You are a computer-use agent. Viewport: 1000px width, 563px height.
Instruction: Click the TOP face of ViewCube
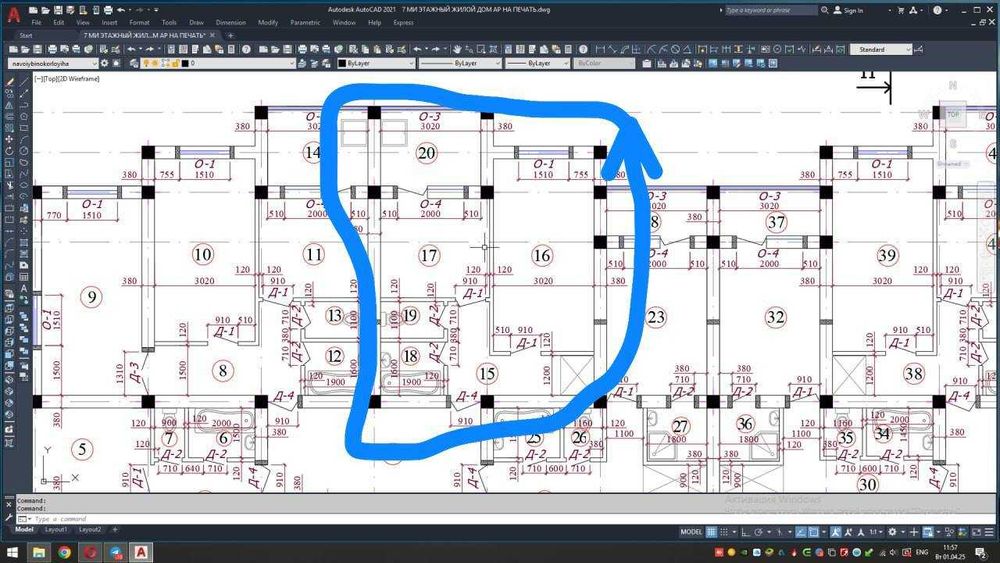953,115
